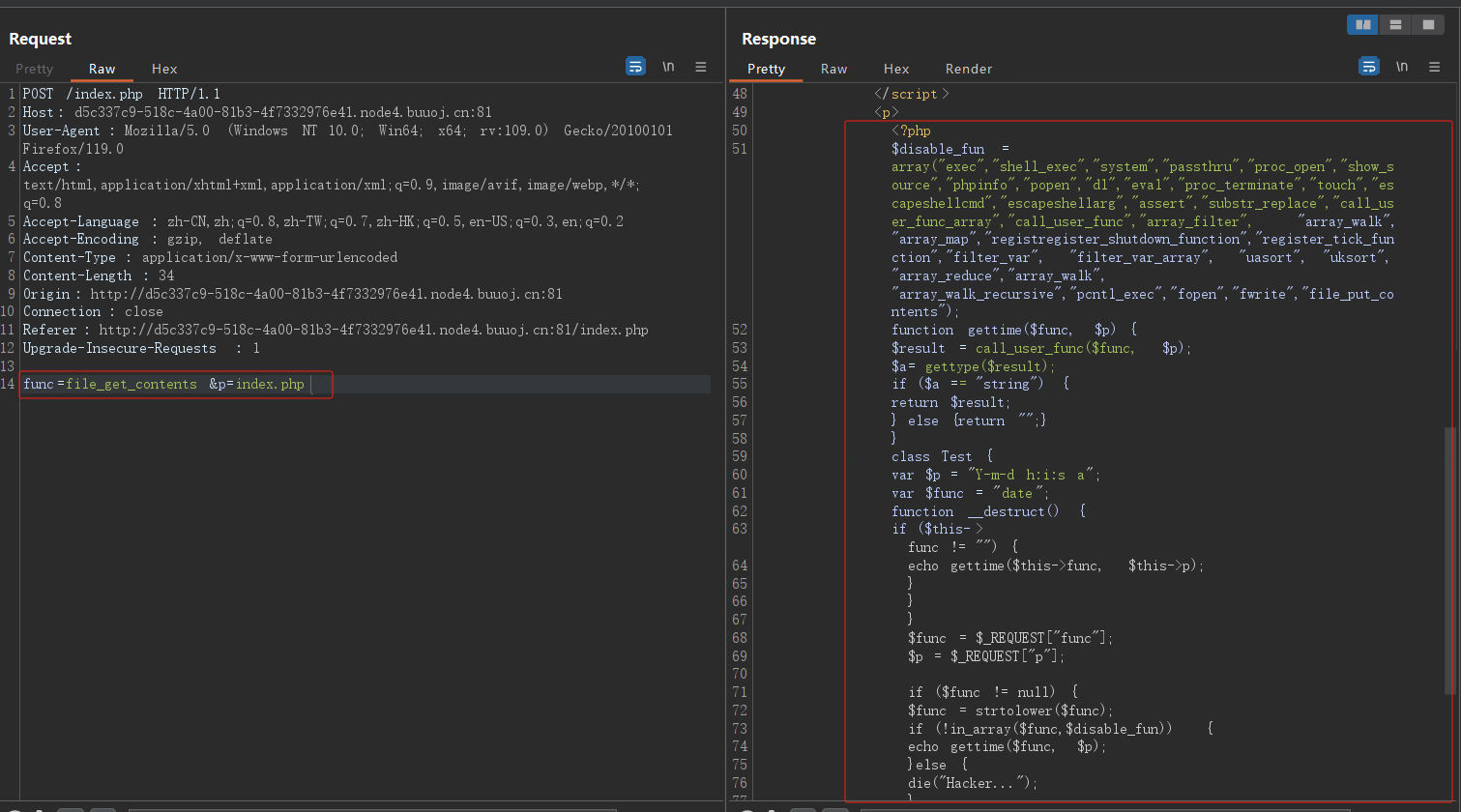Screen dimensions: 1461x812
Task: Toggle non-printable \n characters in Request pane
Action: click(668, 67)
